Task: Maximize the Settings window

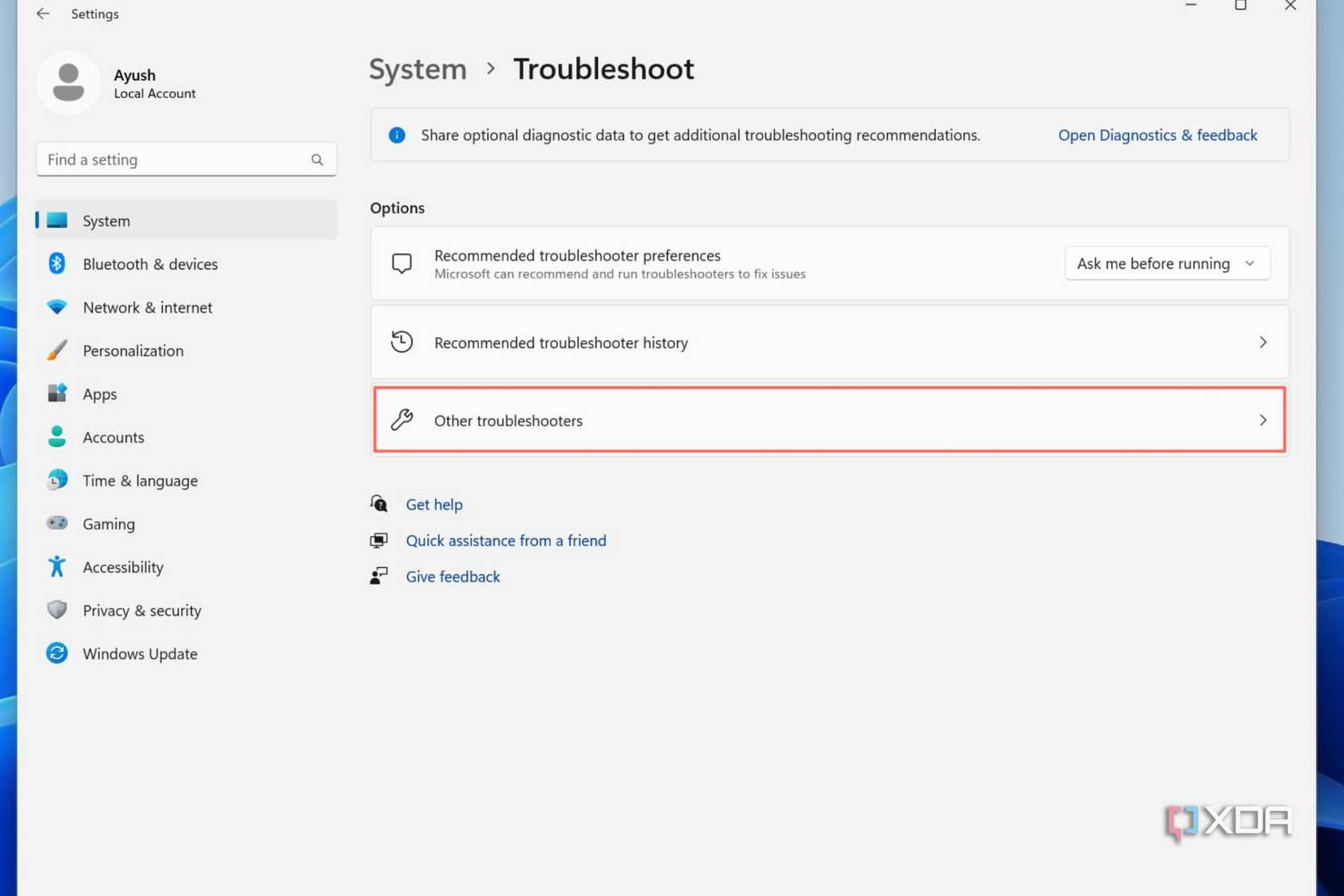Action: [x=1241, y=6]
